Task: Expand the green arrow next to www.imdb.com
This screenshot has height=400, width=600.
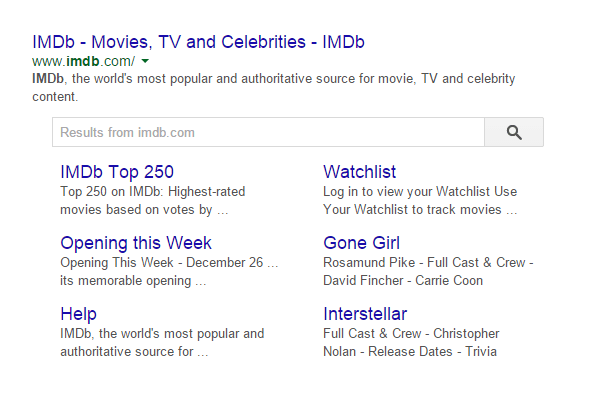Action: tap(145, 61)
